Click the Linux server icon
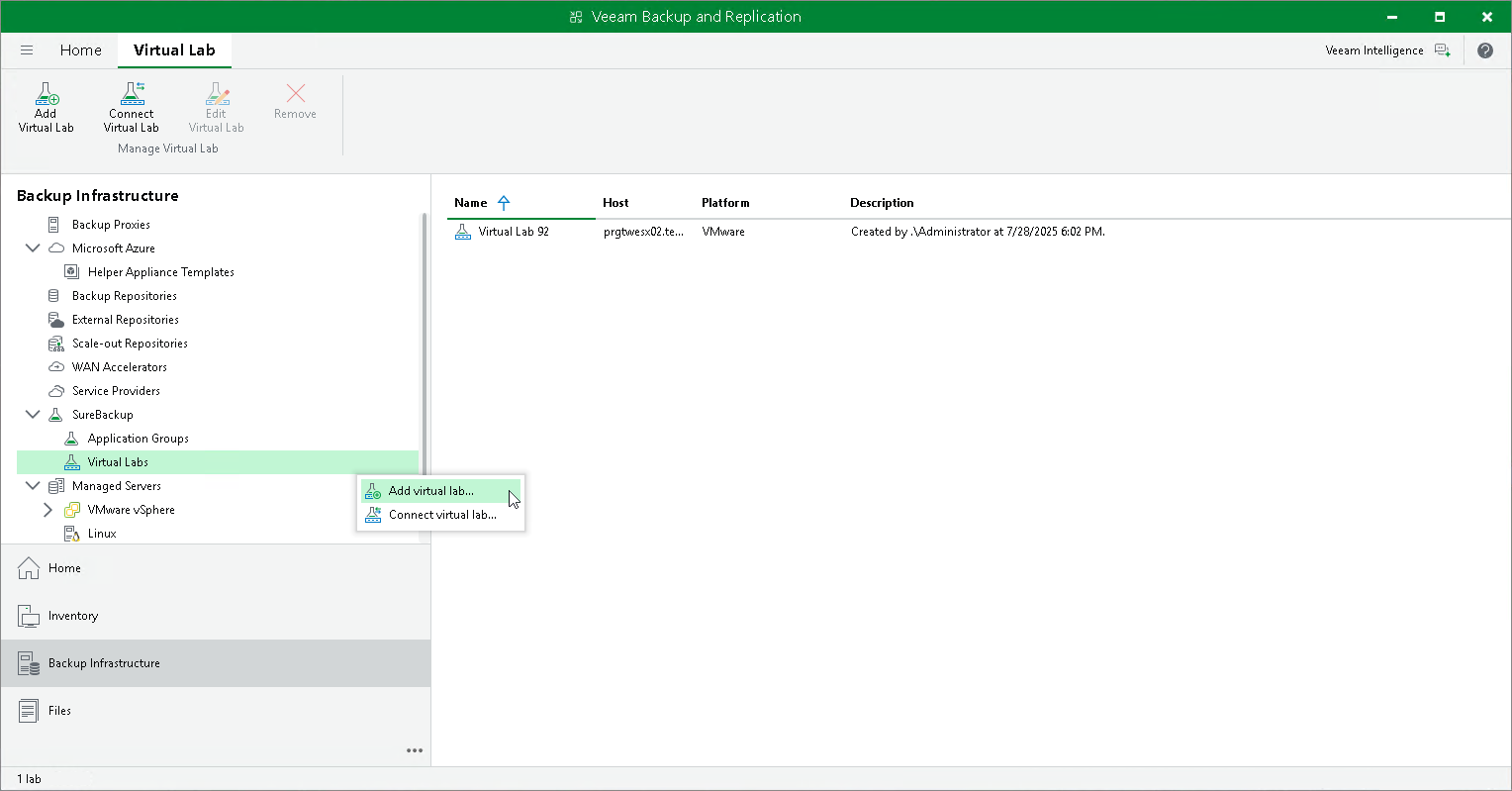The width and height of the screenshot is (1512, 791). click(x=71, y=534)
